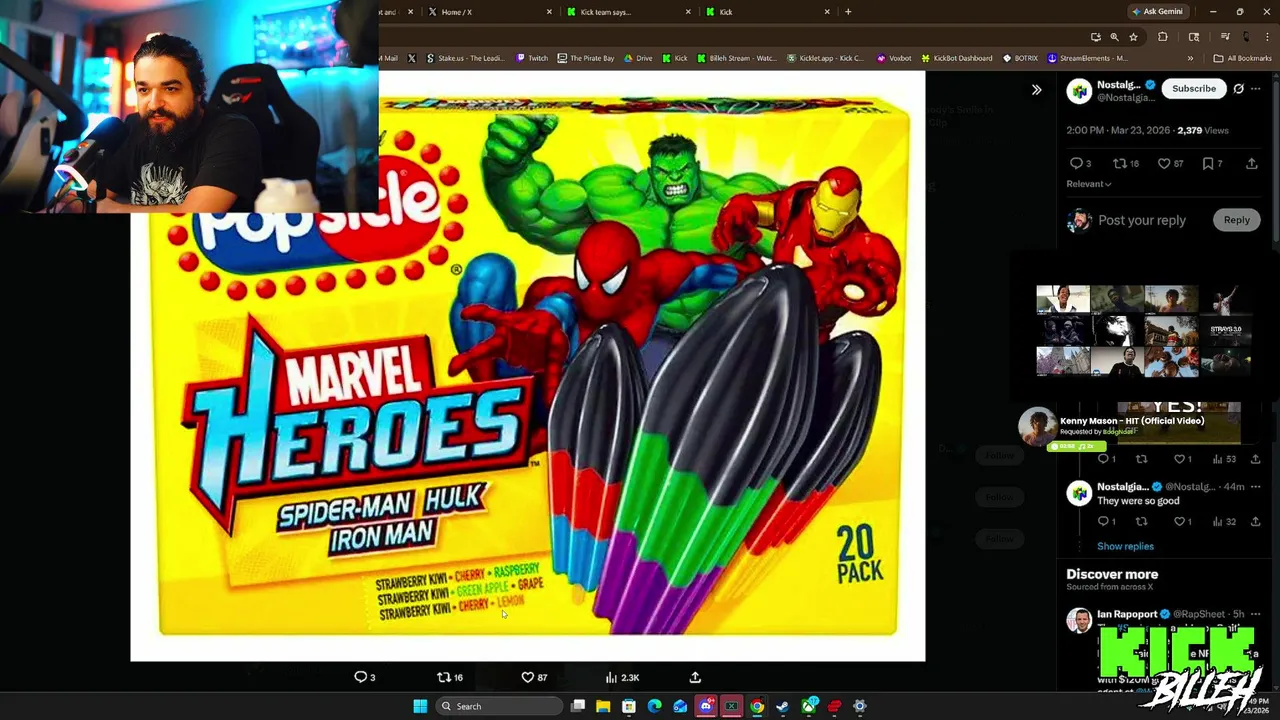This screenshot has width=1280, height=720.
Task: Expand the Relevant sort dropdown
Action: click(1089, 184)
